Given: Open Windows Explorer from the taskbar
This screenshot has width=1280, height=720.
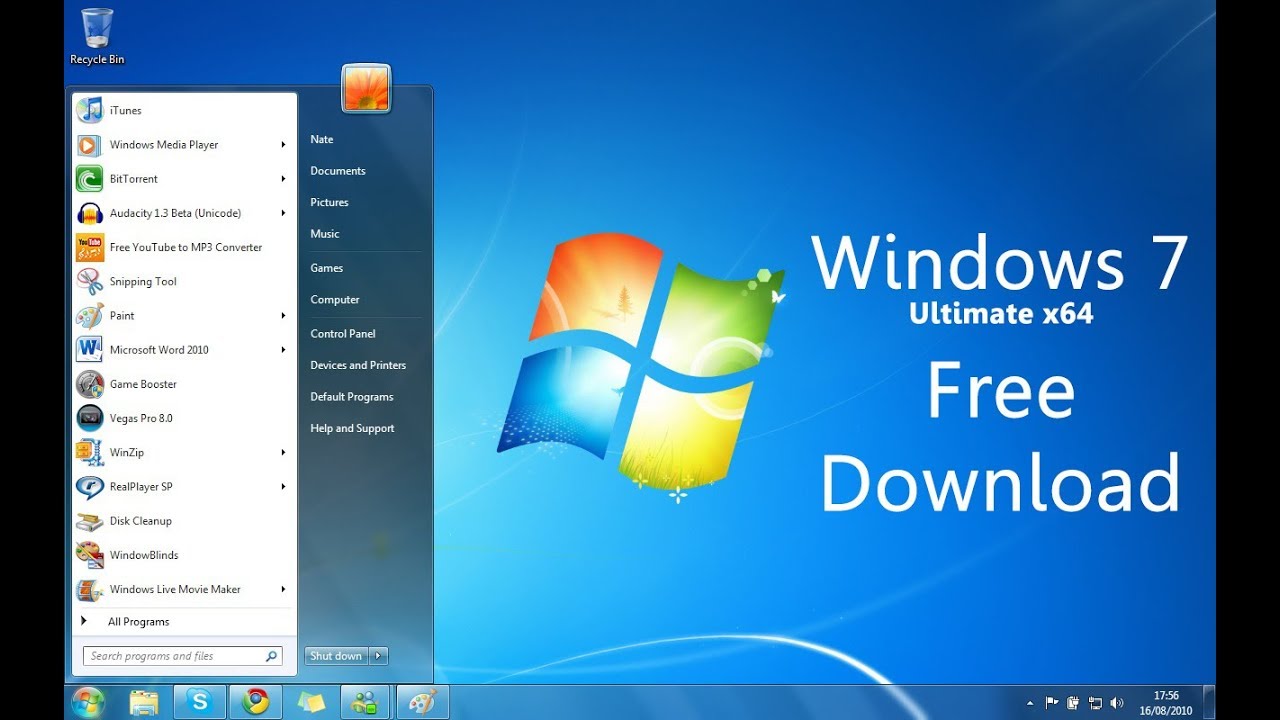Looking at the screenshot, I should pyautogui.click(x=144, y=702).
